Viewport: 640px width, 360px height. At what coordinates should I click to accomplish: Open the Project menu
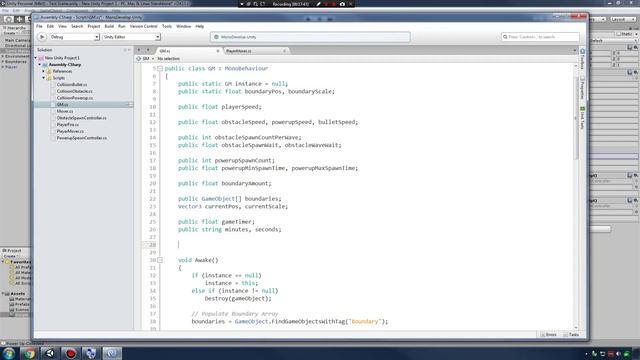coord(93,26)
